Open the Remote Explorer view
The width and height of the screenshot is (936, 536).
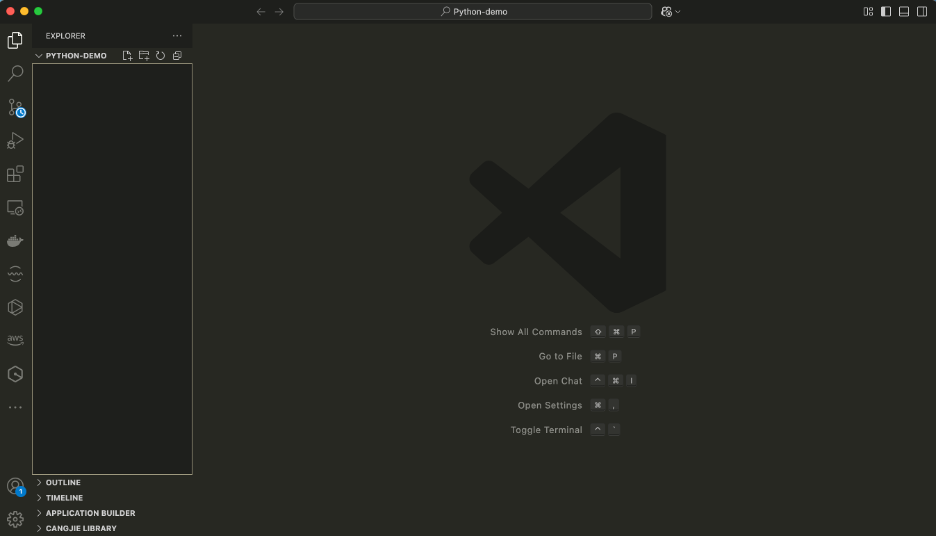click(15, 208)
